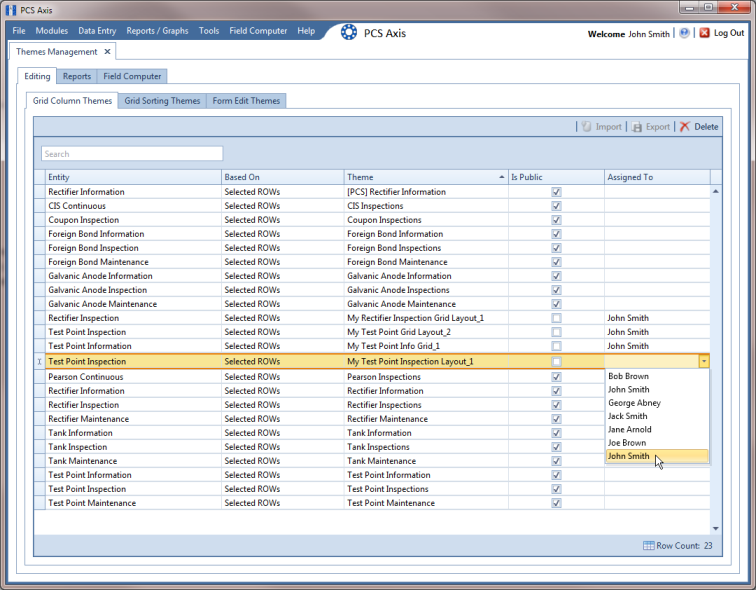Click the Galvanic Anode Inspections theme cell
Viewport: 756px width, 590px height.
pyautogui.click(x=426, y=290)
